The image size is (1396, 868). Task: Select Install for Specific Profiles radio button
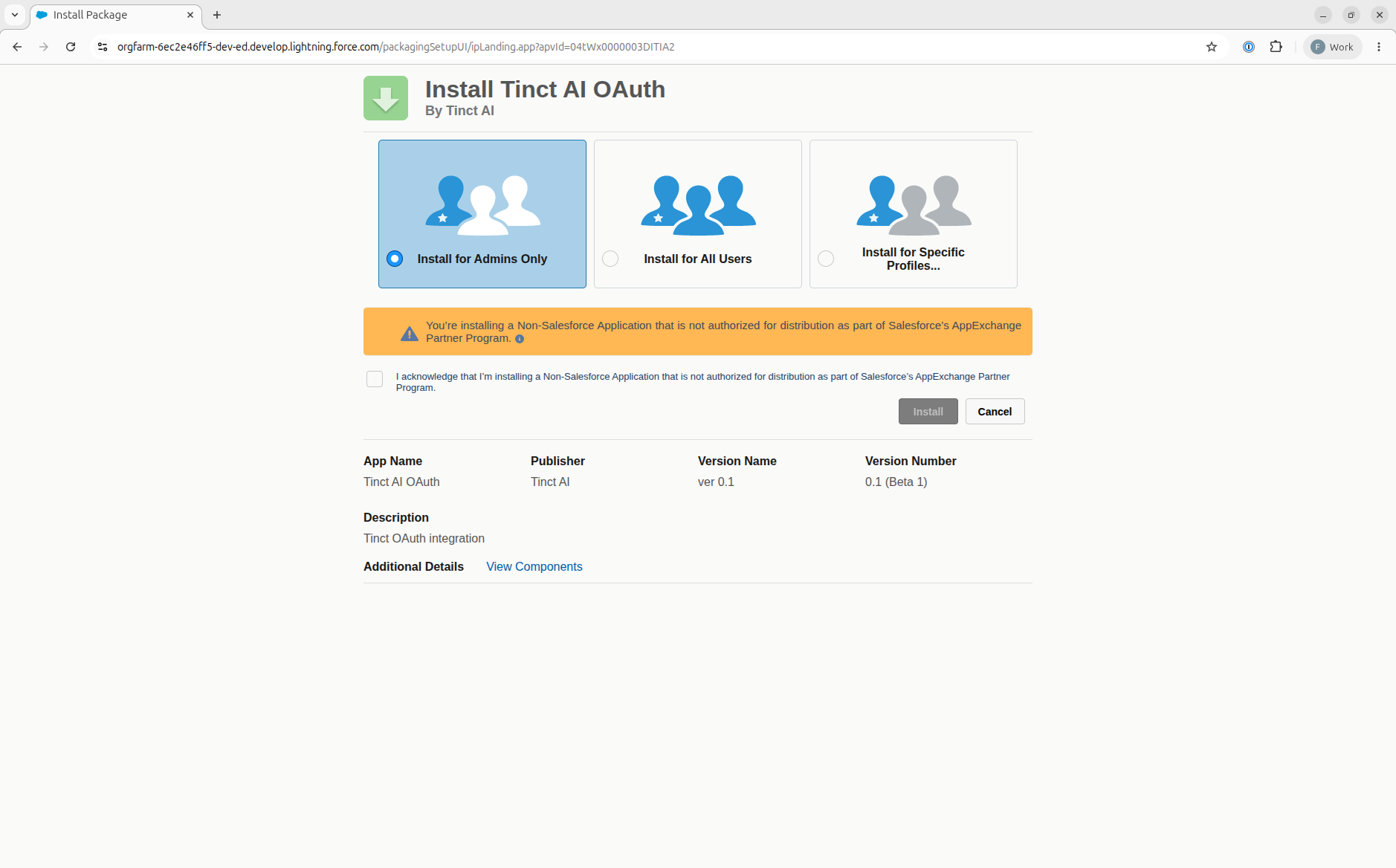pos(826,259)
